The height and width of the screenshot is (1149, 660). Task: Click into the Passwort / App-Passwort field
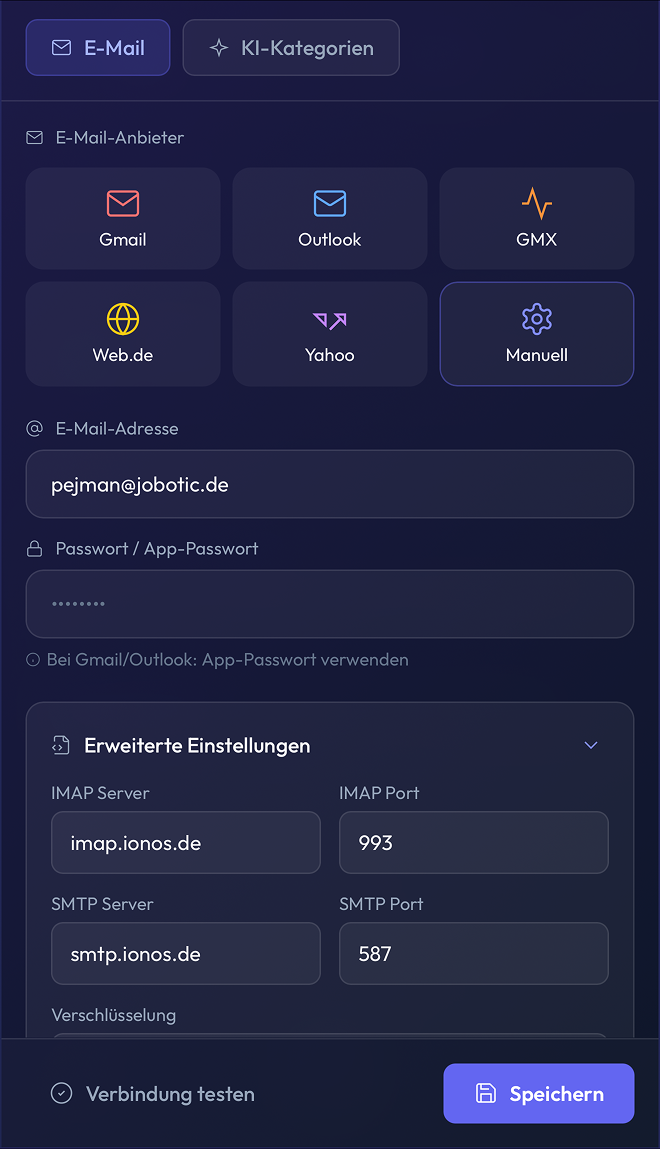(330, 604)
